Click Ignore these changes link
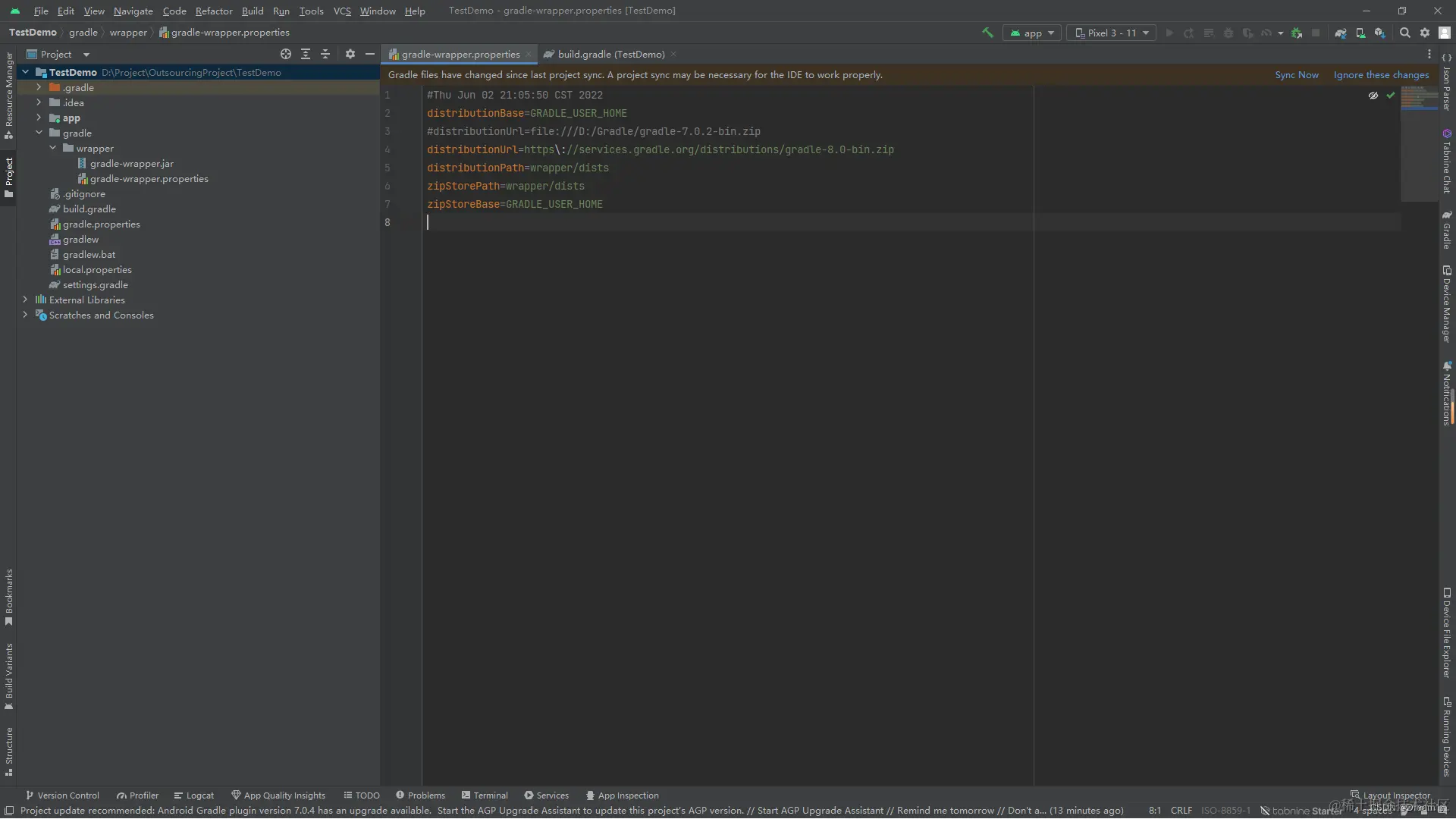Viewport: 1456px width, 819px height. 1381,74
